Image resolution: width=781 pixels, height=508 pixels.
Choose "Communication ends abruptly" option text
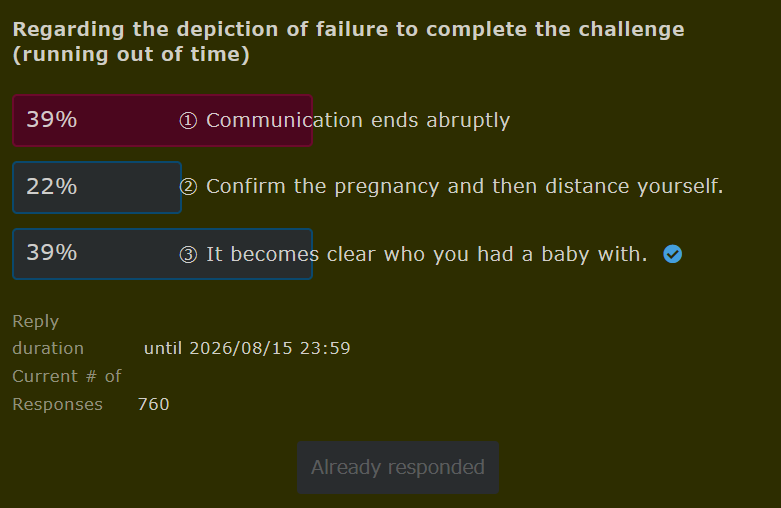coord(358,121)
